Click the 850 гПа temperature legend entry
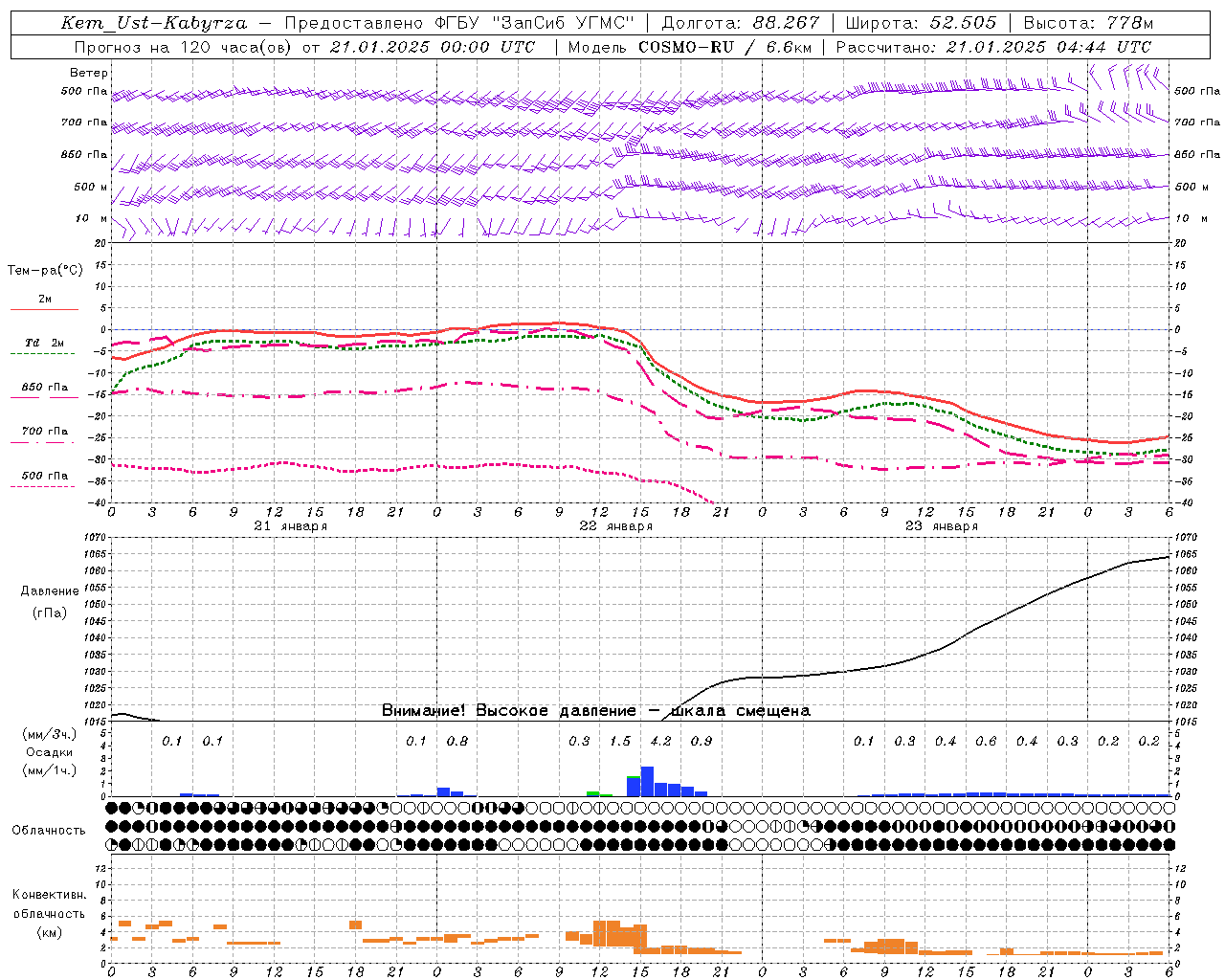 click(x=44, y=388)
